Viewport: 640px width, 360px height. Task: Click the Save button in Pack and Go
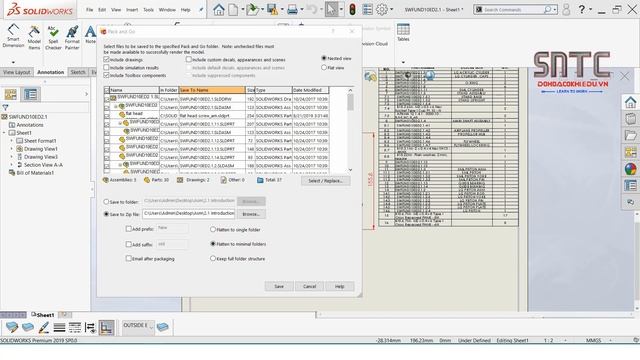click(279, 286)
